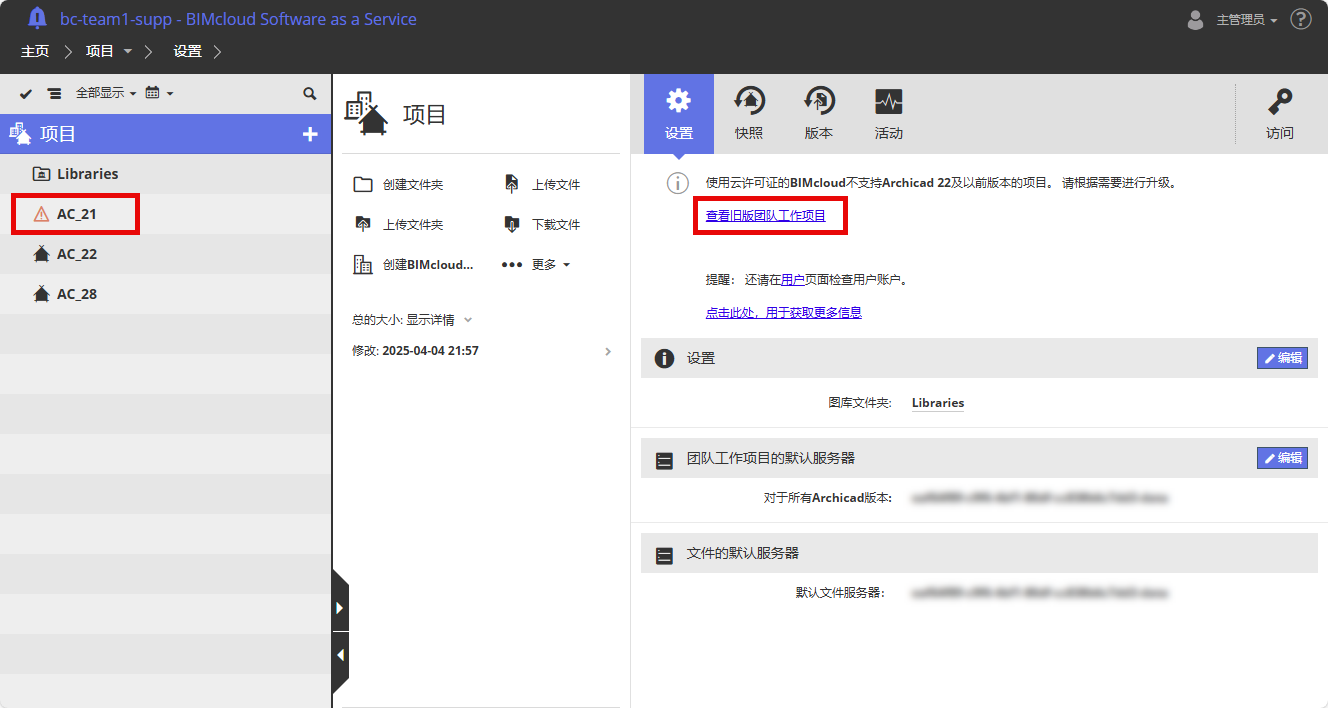
Task: Click the info circle icon
Action: (x=678, y=183)
